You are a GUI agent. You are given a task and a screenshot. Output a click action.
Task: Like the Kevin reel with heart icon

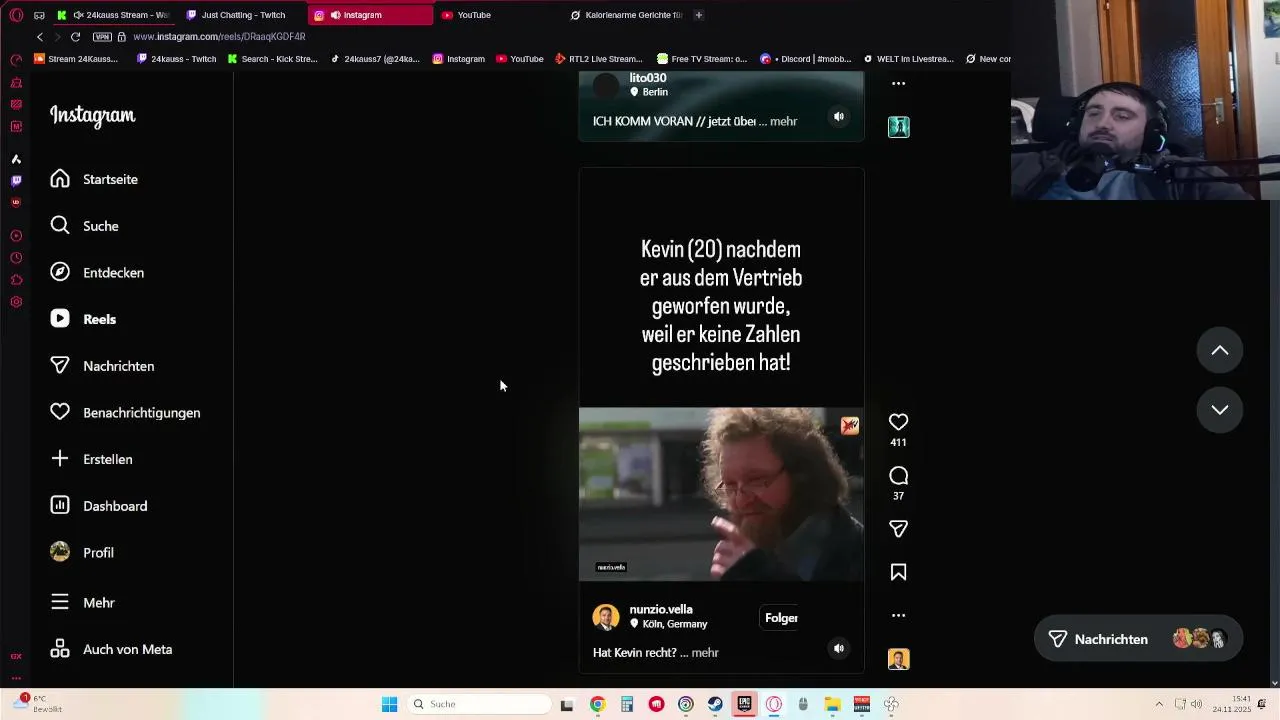[x=898, y=422]
